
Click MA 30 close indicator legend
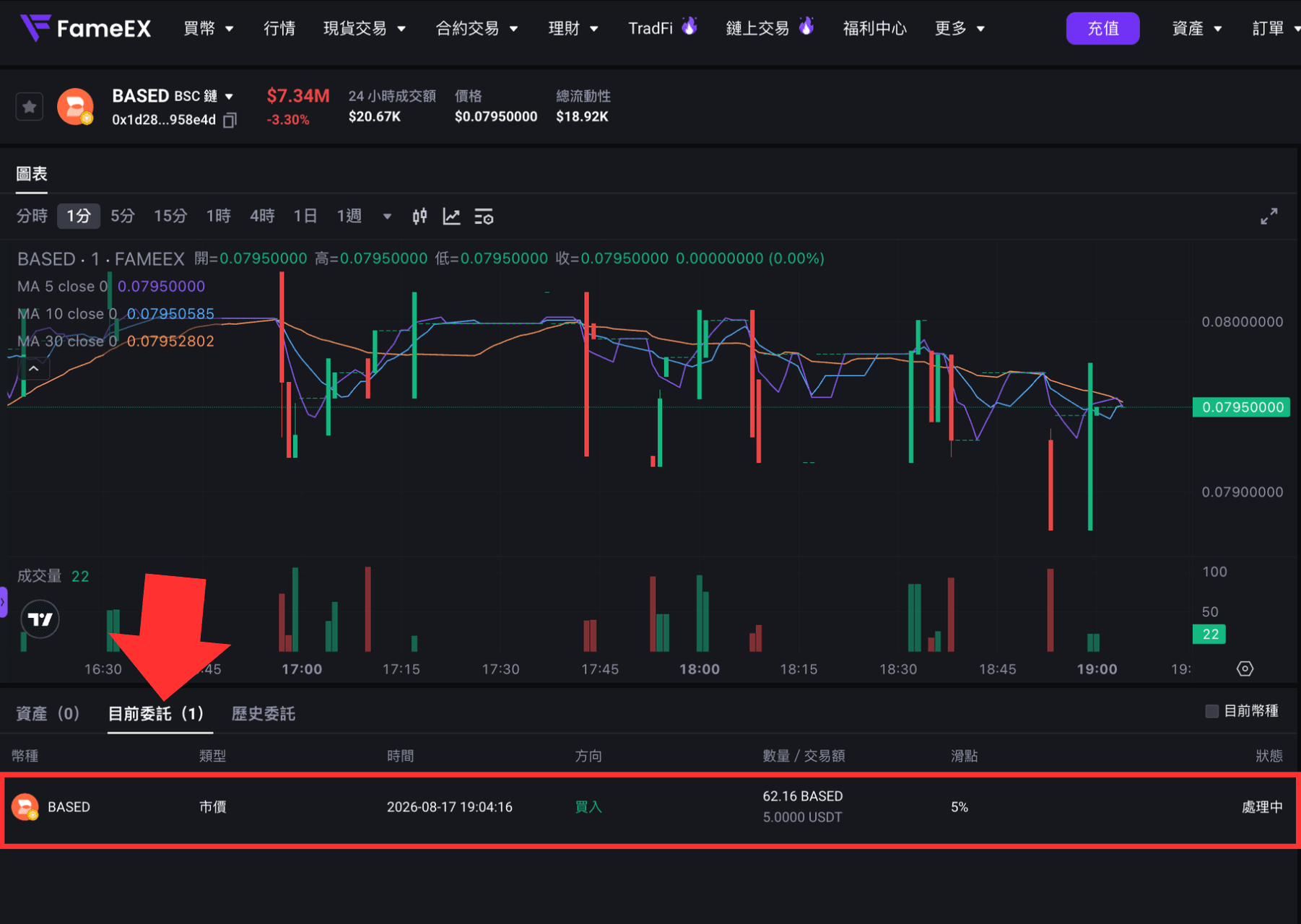(x=116, y=341)
